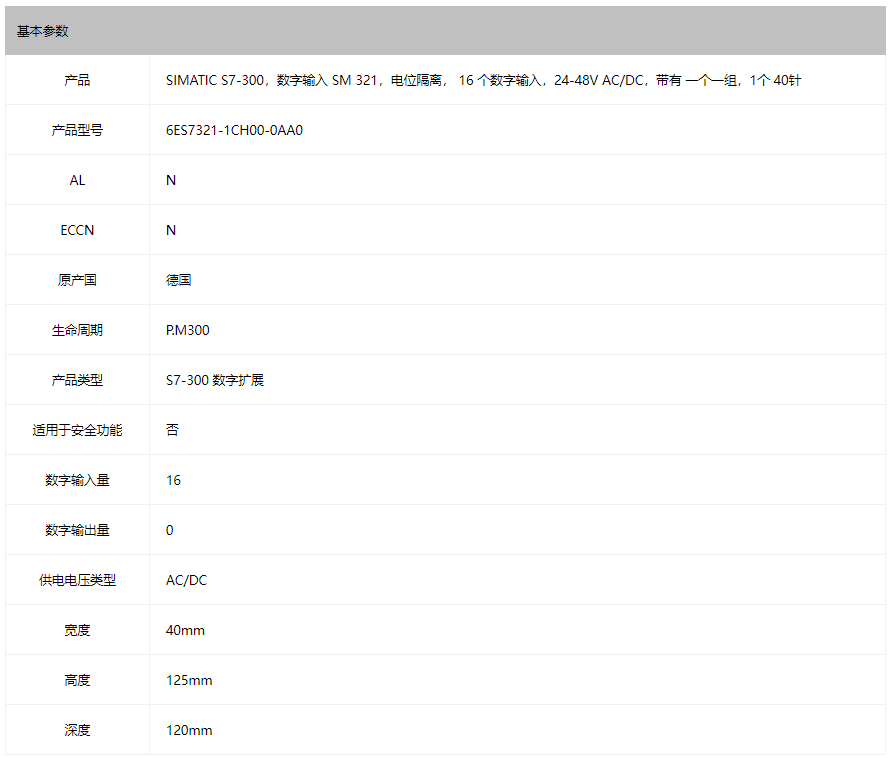Select the N value in ECCN row
893x758 pixels.
click(171, 231)
